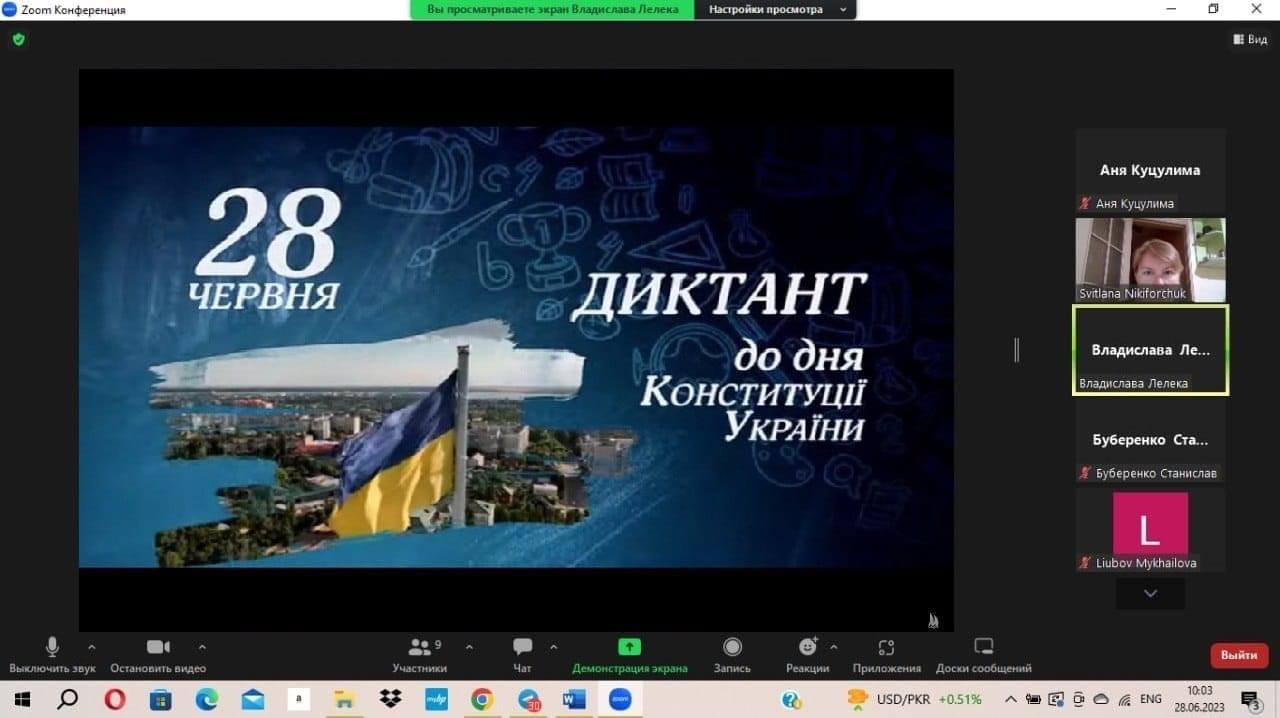Open Telegram with 30 badge on taskbar
Image resolution: width=1280 pixels, height=718 pixels.
click(x=528, y=699)
